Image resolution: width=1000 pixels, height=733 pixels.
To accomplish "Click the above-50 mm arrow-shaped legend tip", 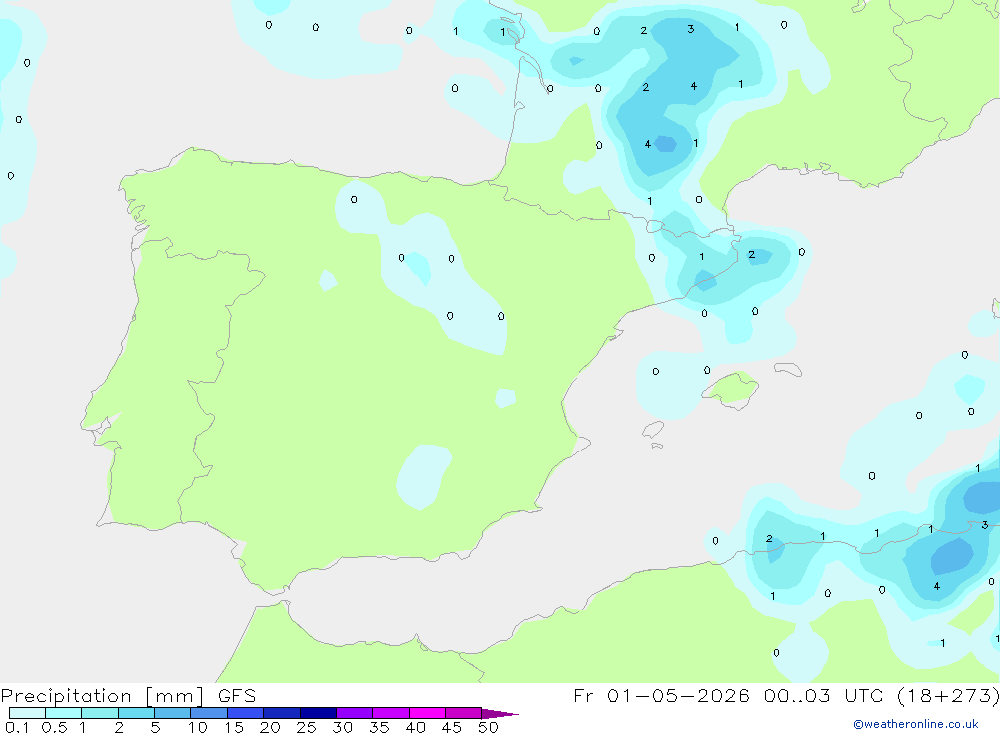I will [x=499, y=713].
